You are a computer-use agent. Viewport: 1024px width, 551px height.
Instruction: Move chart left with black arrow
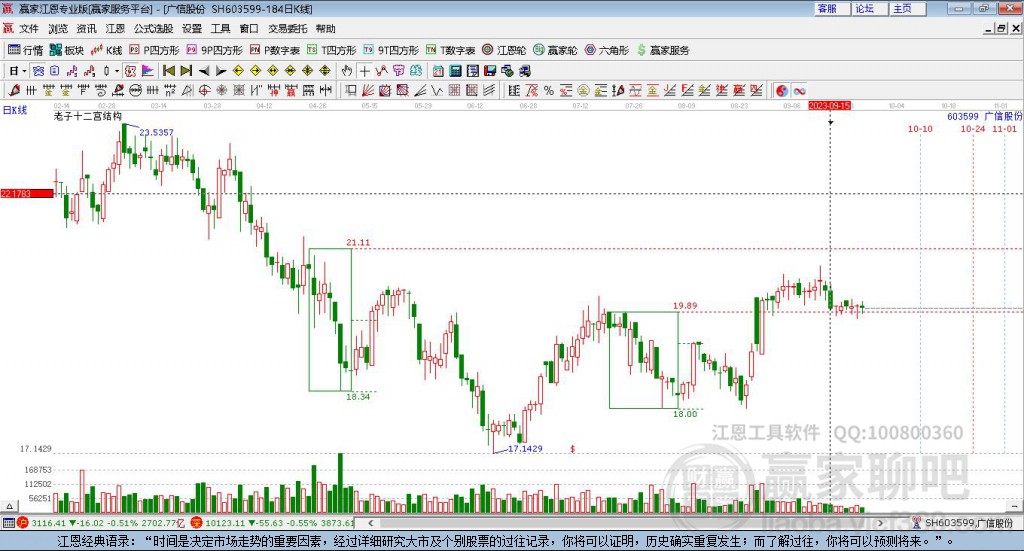[x=204, y=71]
